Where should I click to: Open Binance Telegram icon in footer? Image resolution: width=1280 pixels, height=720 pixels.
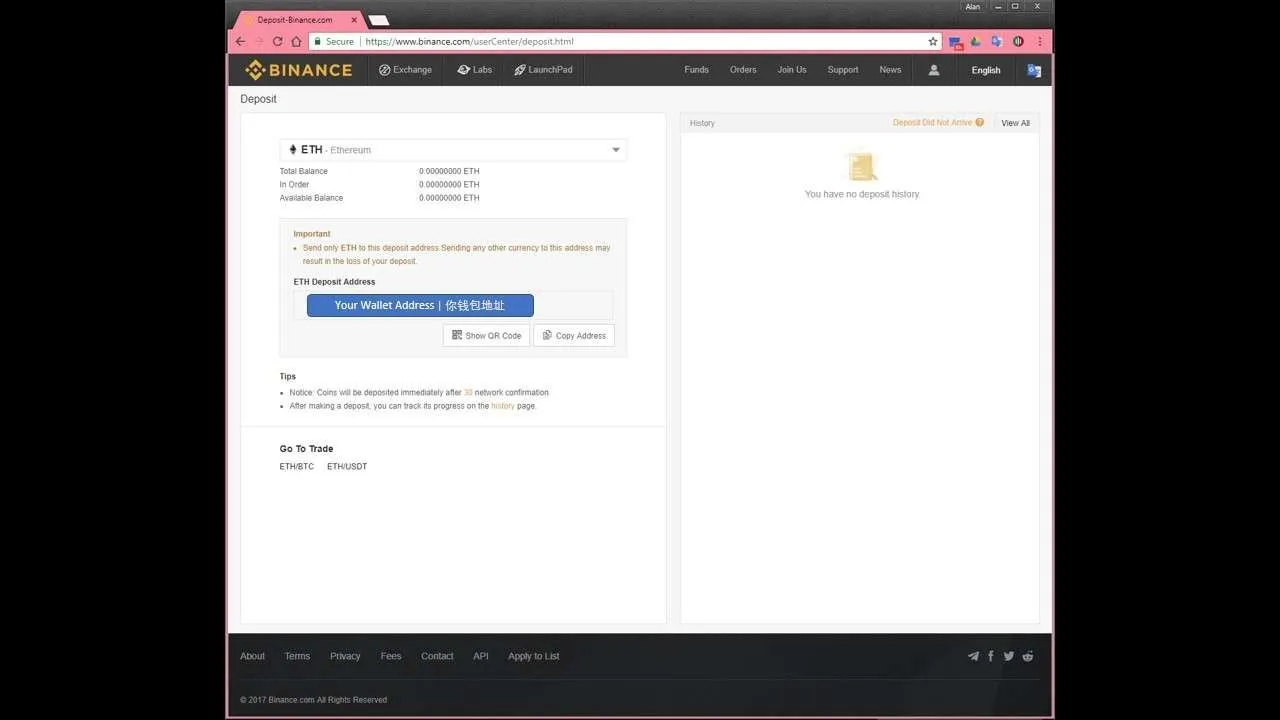[x=973, y=656]
